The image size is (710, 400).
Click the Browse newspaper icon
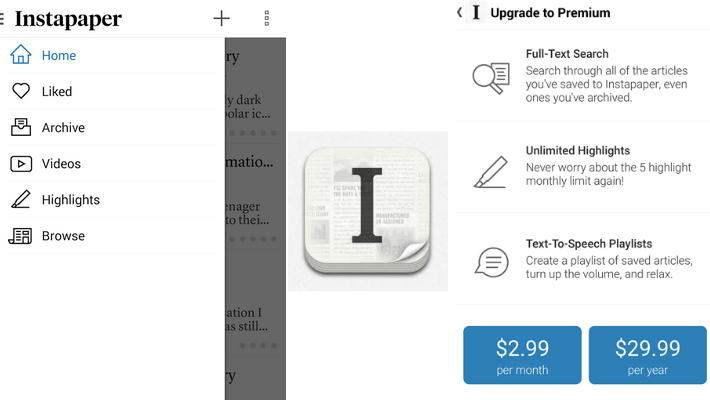(x=21, y=236)
